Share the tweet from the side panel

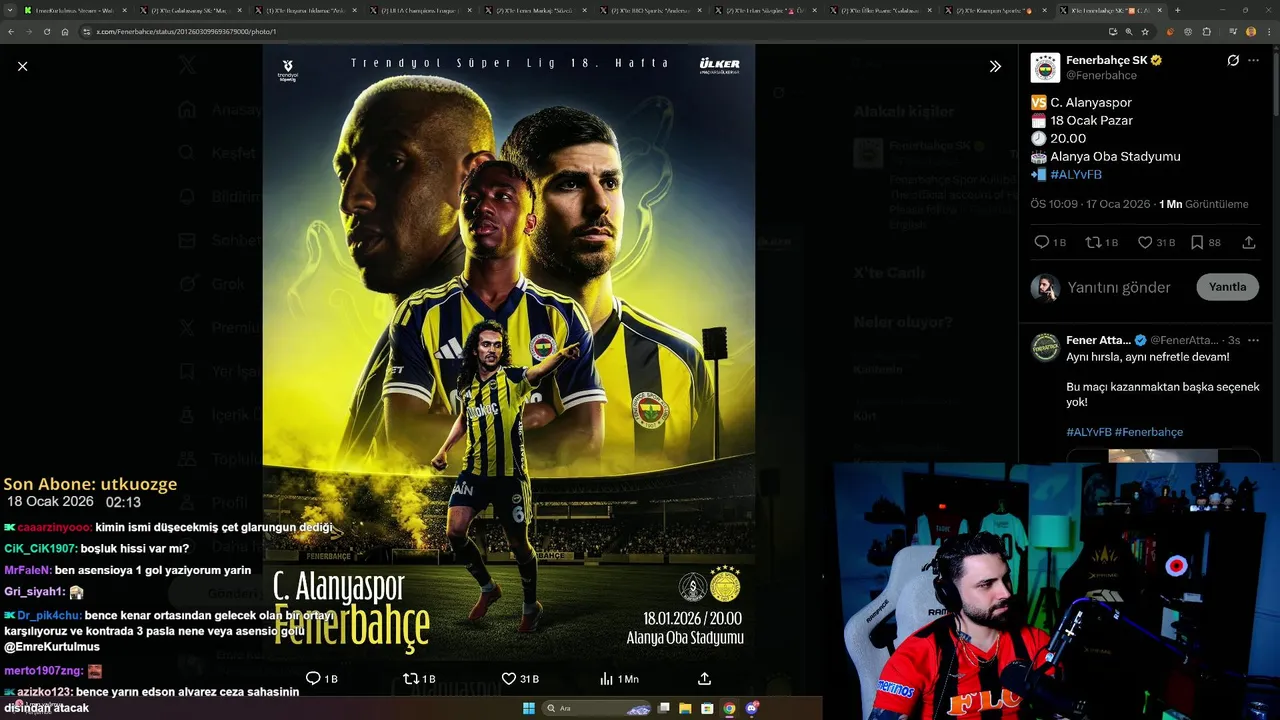coord(1249,242)
